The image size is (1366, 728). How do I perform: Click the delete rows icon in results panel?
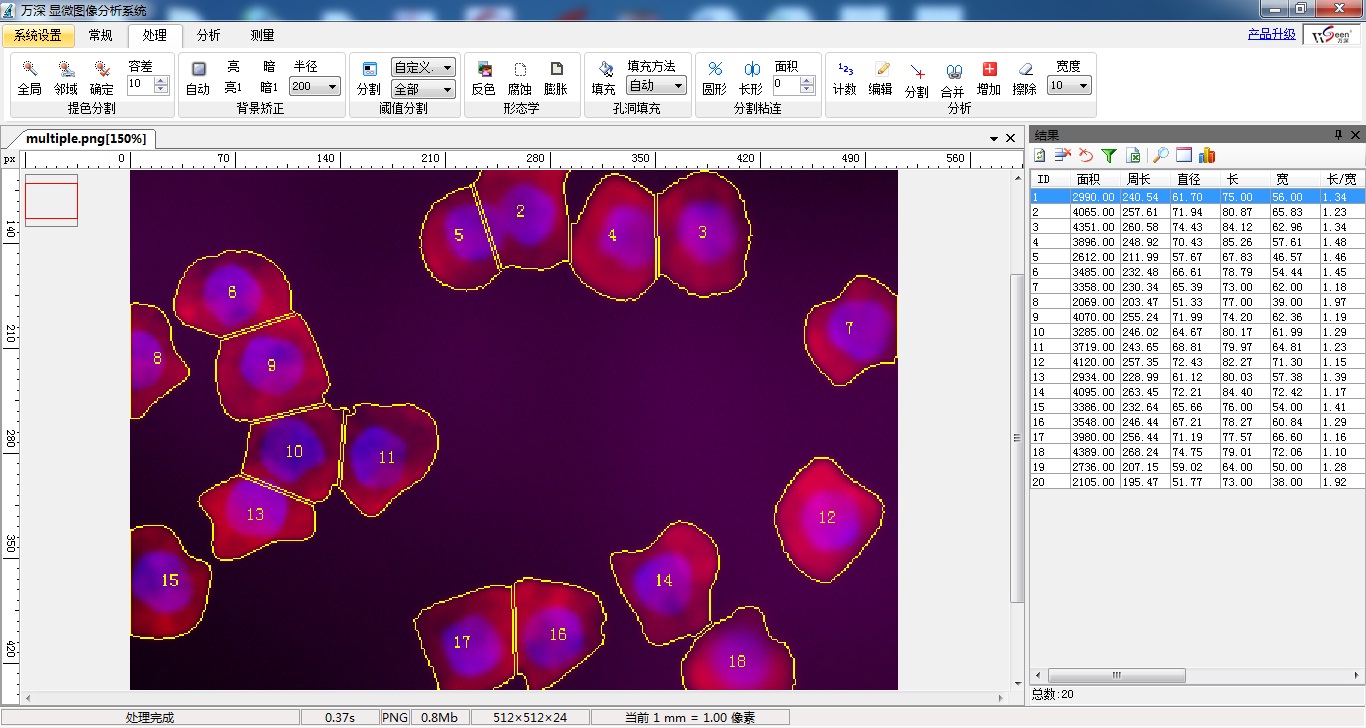click(x=1063, y=155)
